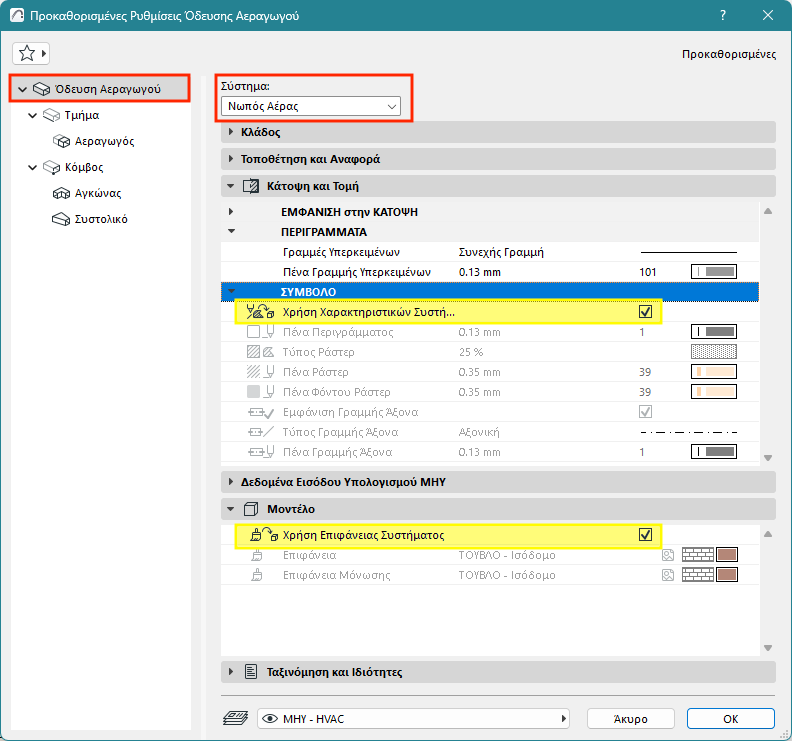Collapse the ΣΥΜΒΟΛΟ group
This screenshot has height=741, width=792.
231,291
